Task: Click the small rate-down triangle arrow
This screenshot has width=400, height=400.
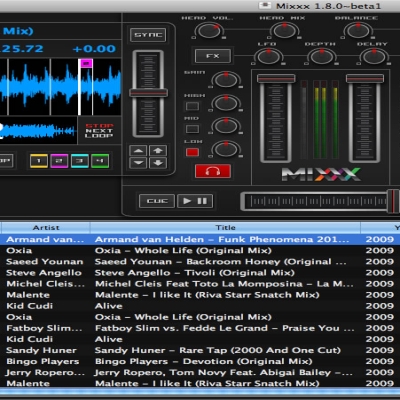Action: [x=138, y=163]
